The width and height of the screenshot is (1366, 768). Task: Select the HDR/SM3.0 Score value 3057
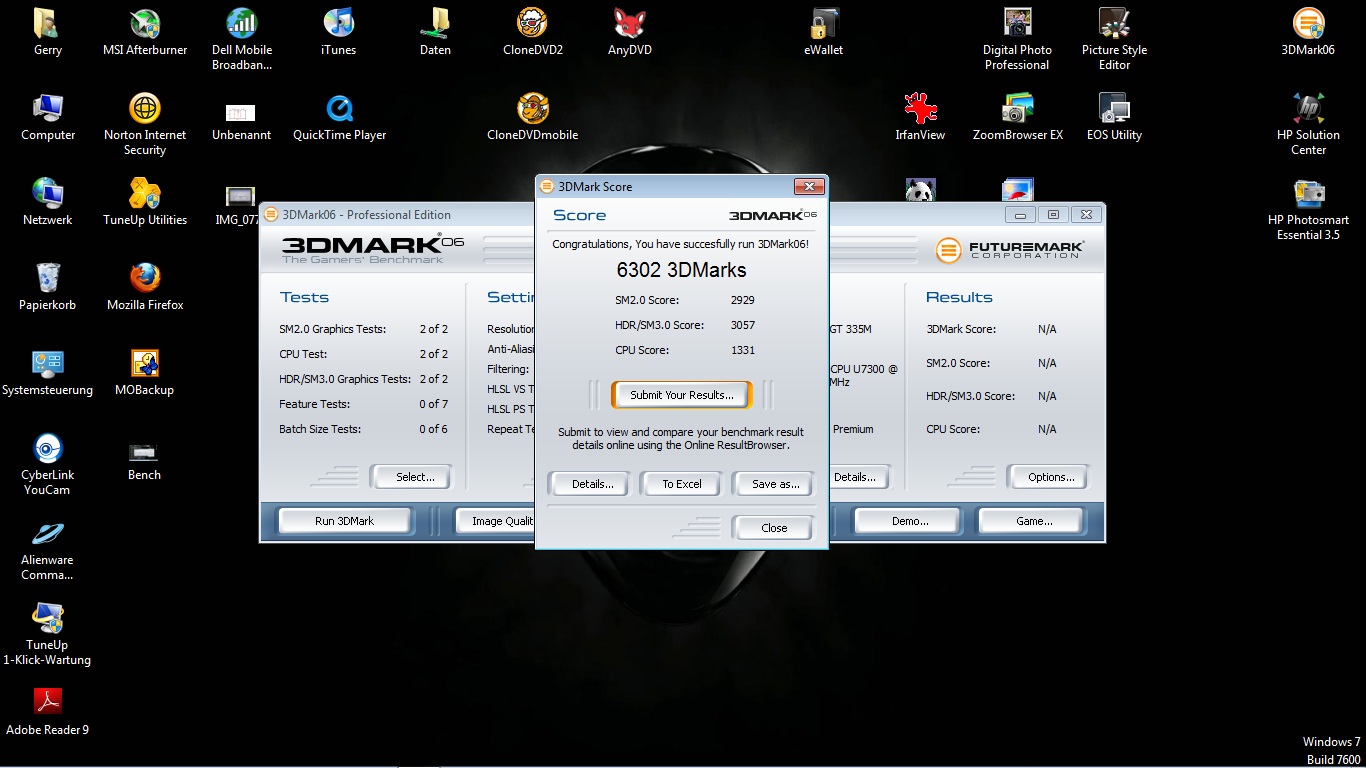[x=742, y=325]
